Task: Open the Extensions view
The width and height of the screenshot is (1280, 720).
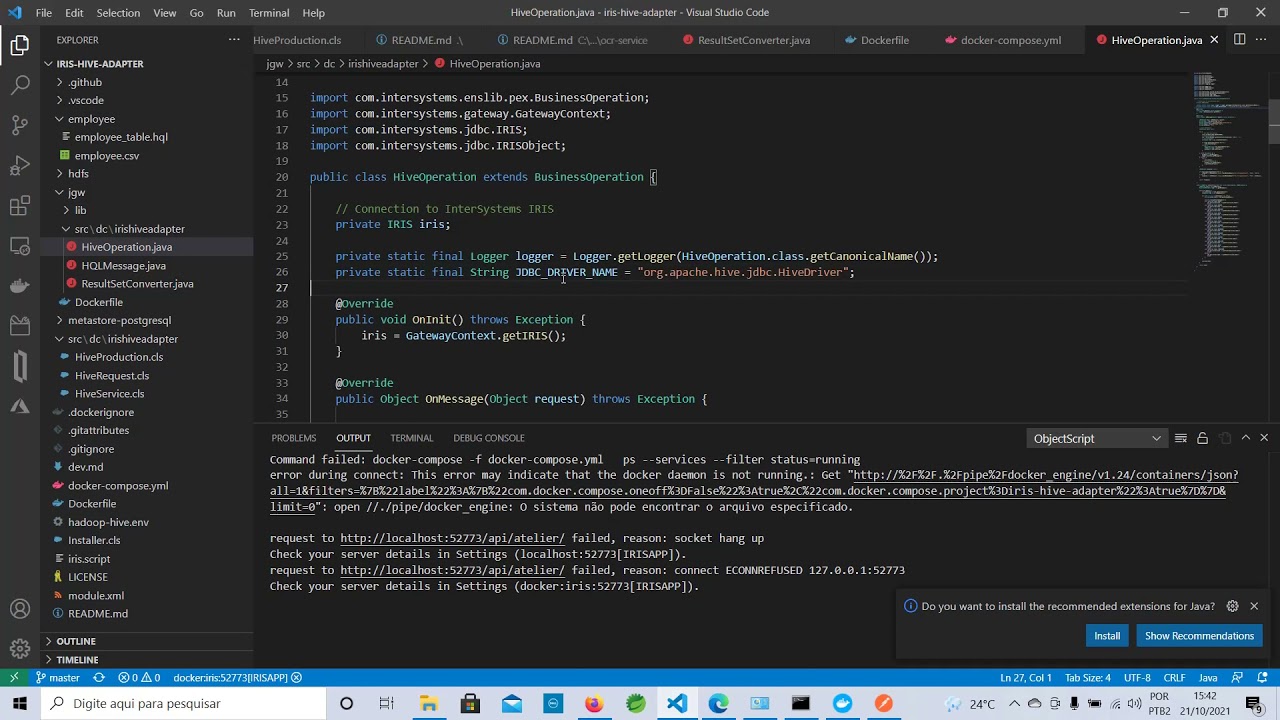Action: [20, 206]
